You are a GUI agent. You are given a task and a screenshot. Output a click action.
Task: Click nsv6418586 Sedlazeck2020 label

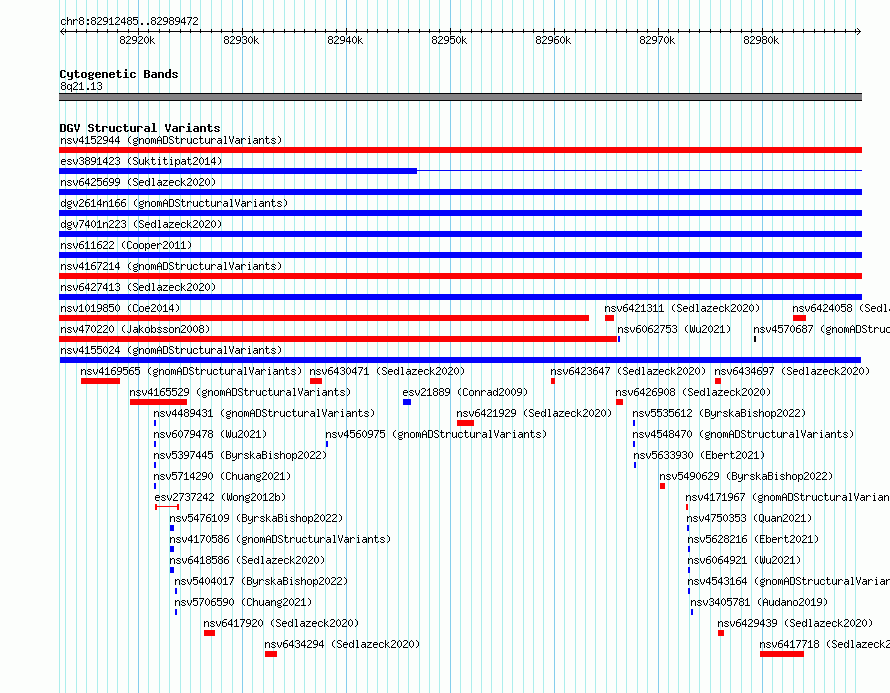tap(247, 560)
